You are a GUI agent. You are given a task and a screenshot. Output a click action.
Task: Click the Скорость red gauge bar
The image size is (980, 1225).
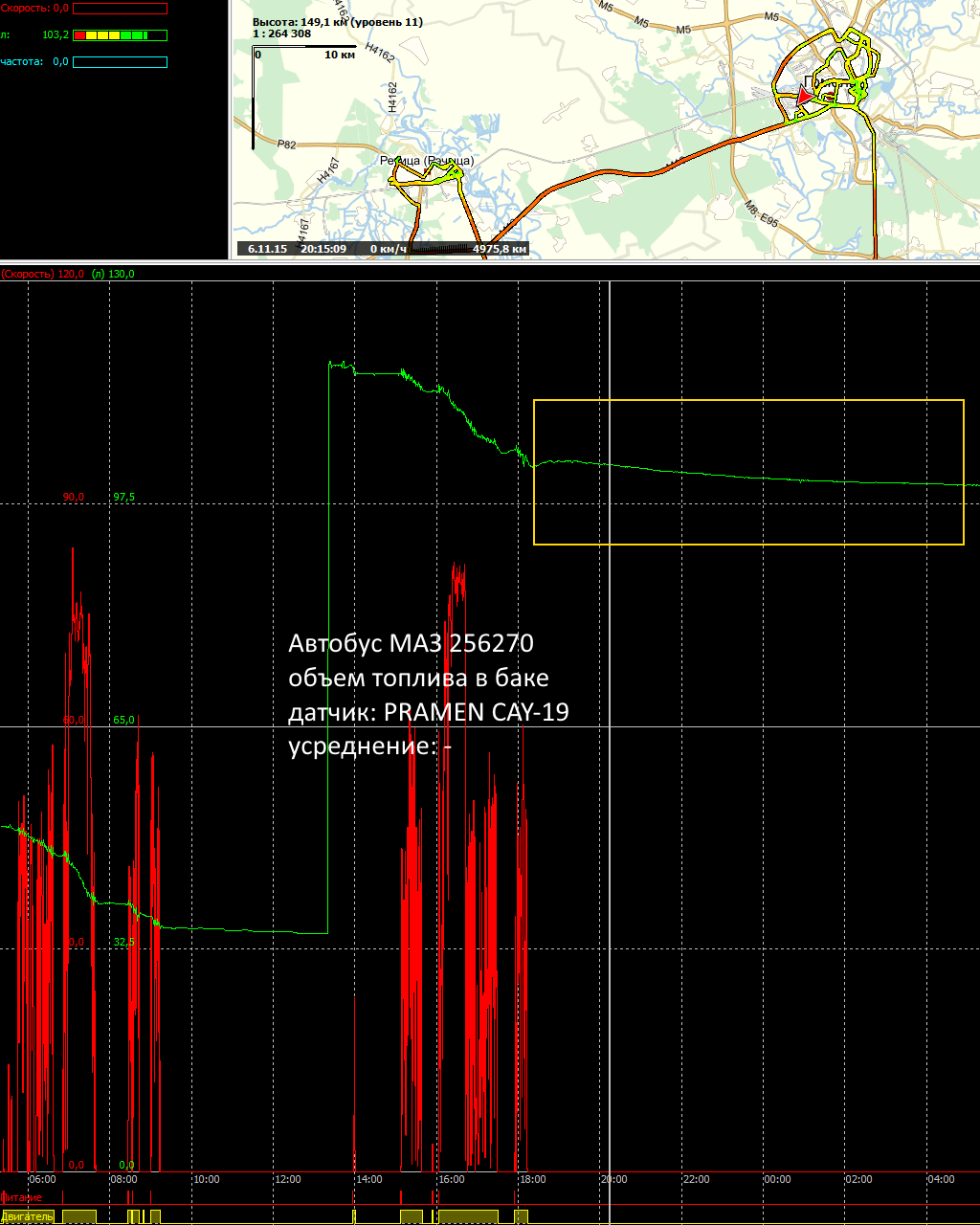click(121, 9)
